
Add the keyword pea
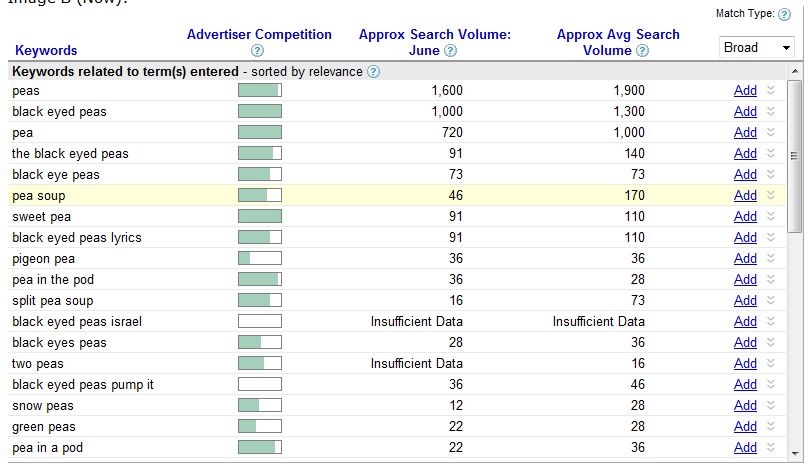point(745,132)
